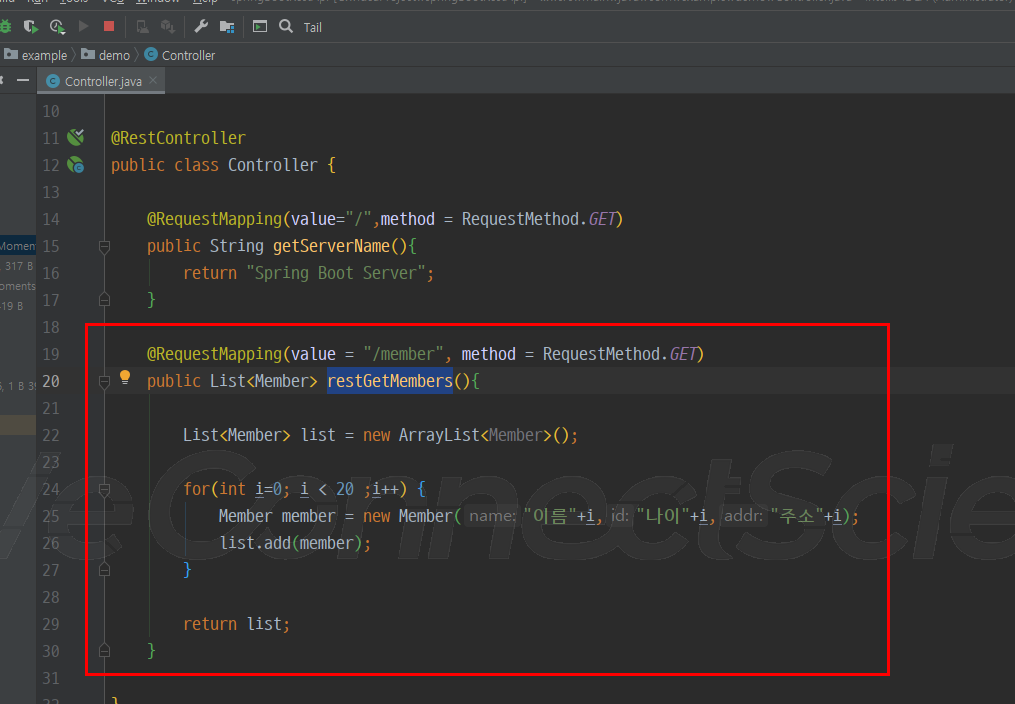This screenshot has width=1015, height=704.
Task: Click ArrayList on line 22
Action: click(x=439, y=435)
